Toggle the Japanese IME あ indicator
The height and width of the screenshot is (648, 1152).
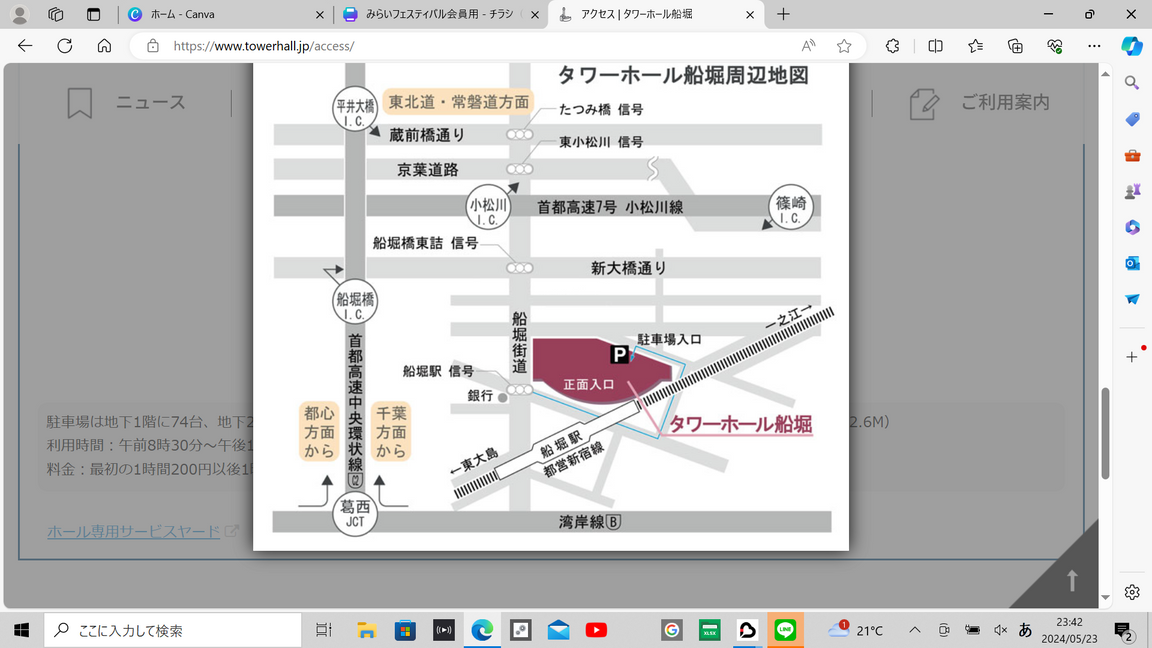[x=1026, y=630]
